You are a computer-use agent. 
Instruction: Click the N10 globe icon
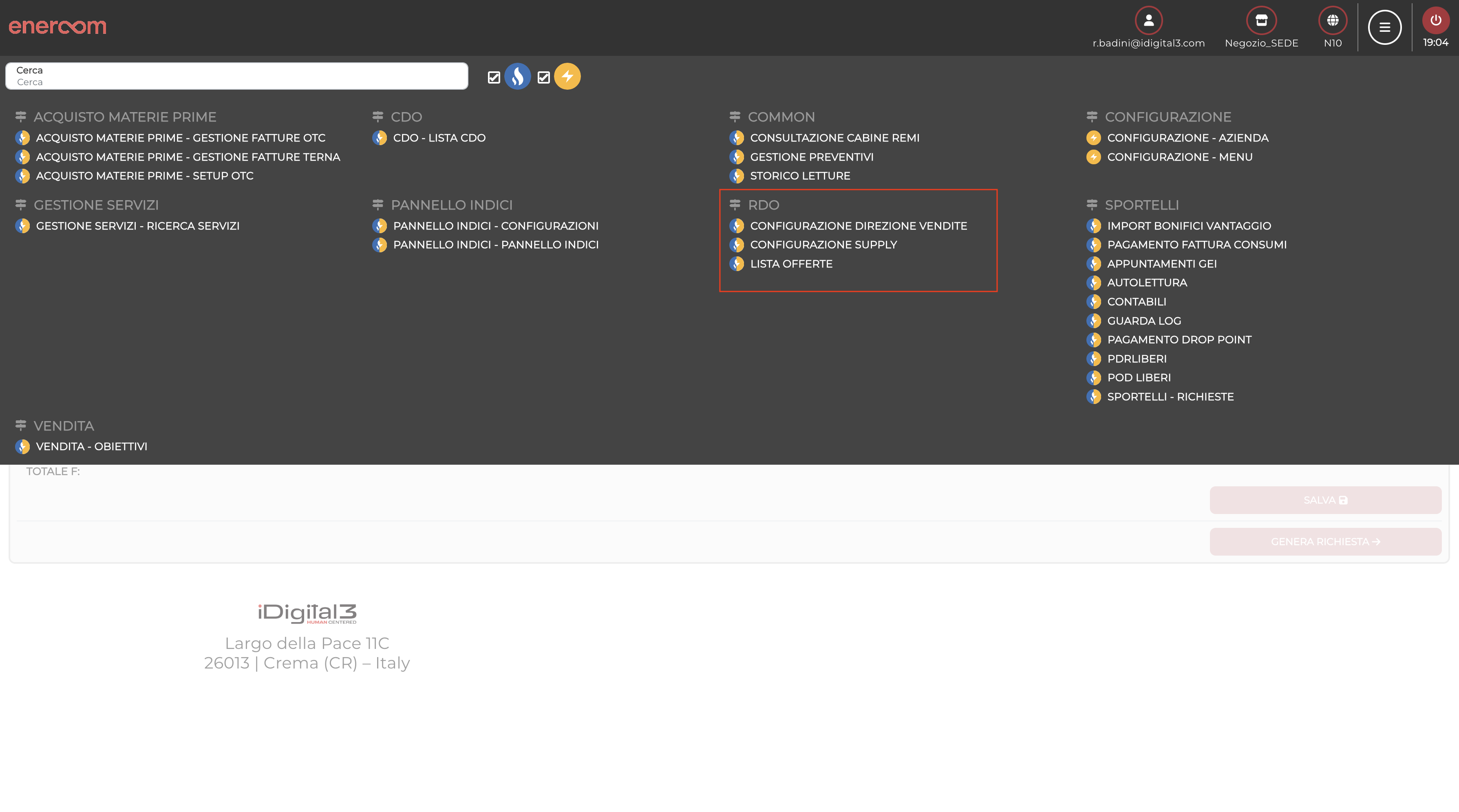tap(1332, 20)
